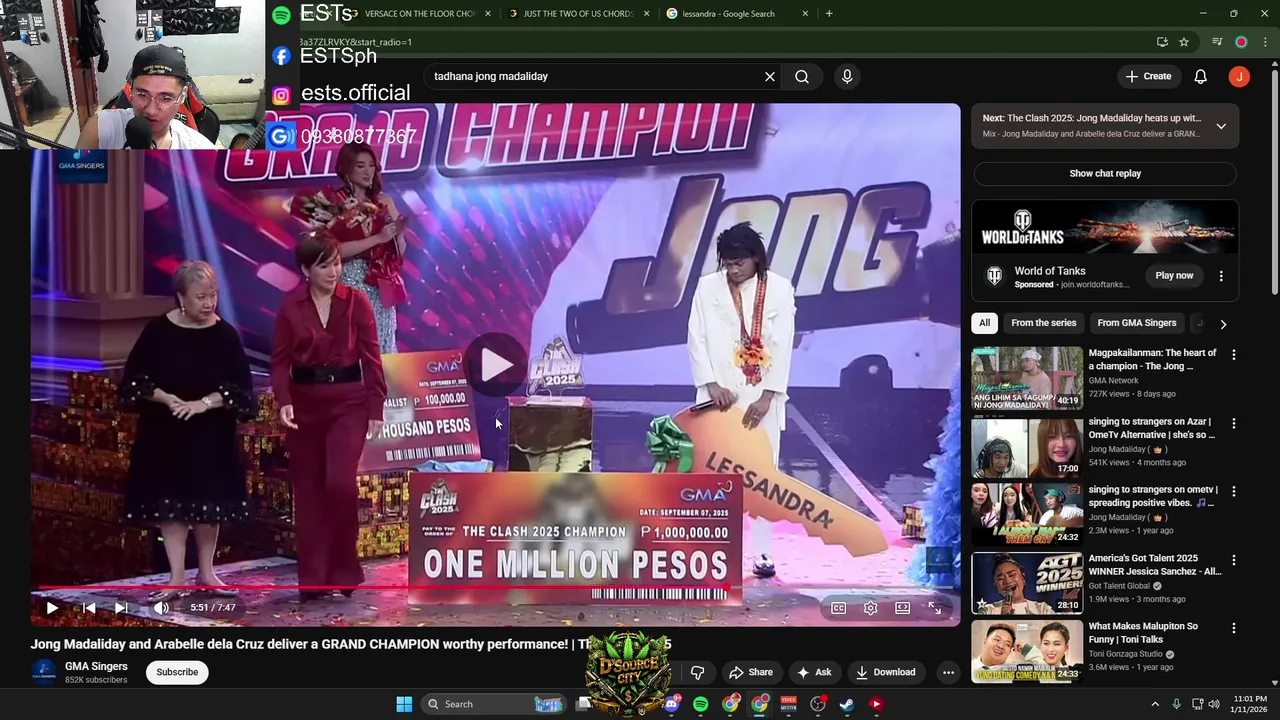
Task: Open YouTube notifications bell
Action: point(1201,76)
